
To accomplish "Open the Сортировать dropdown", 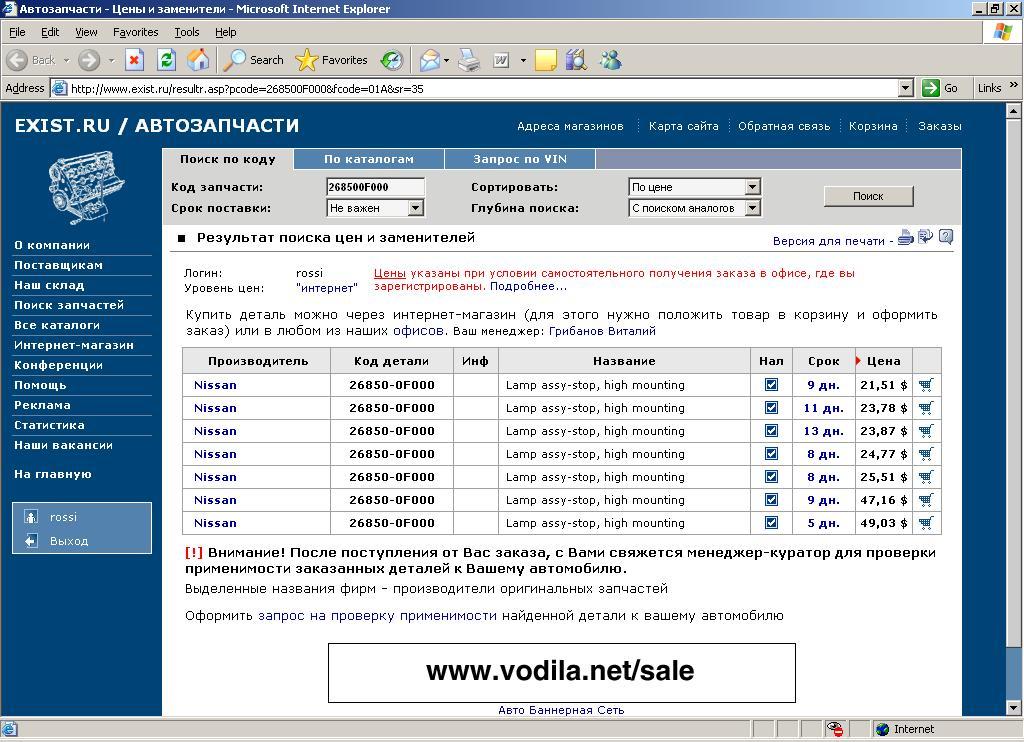I will pyautogui.click(x=695, y=187).
